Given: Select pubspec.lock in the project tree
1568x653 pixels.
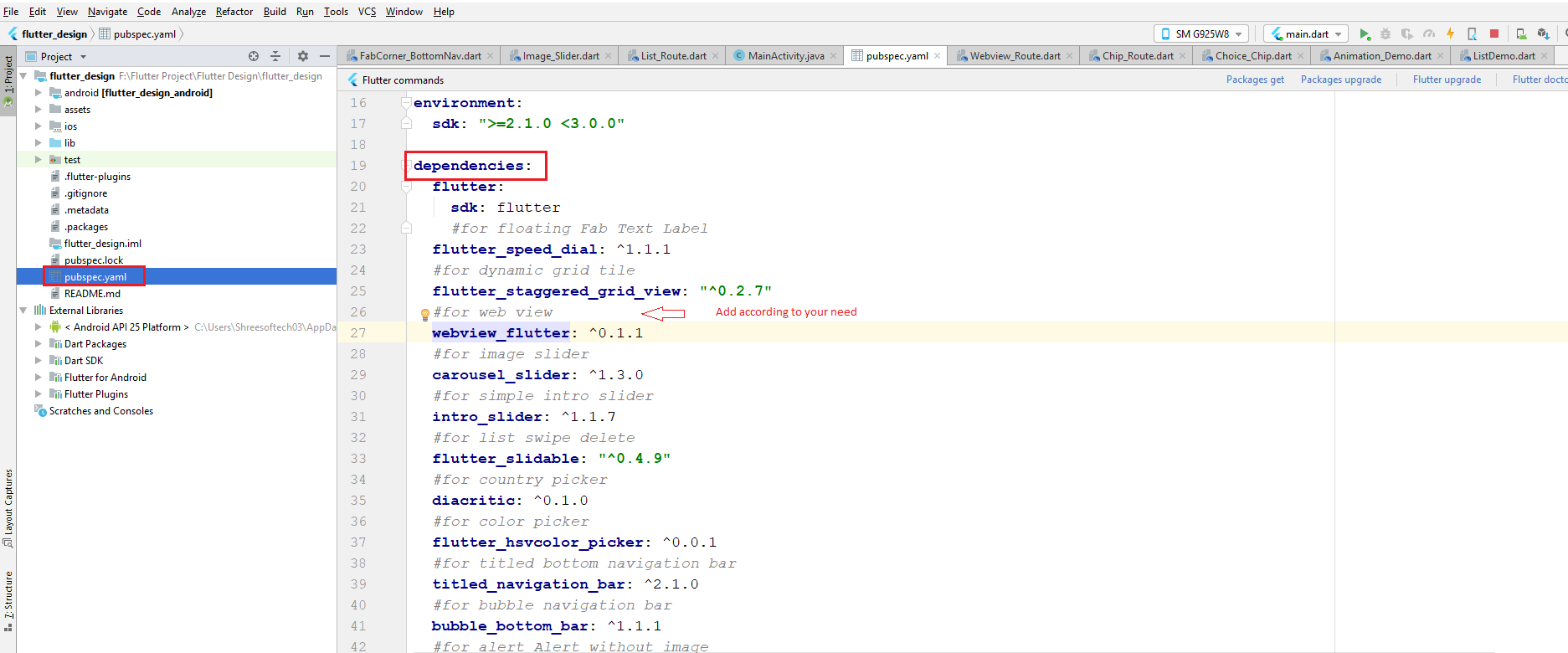Looking at the screenshot, I should pyautogui.click(x=93, y=260).
